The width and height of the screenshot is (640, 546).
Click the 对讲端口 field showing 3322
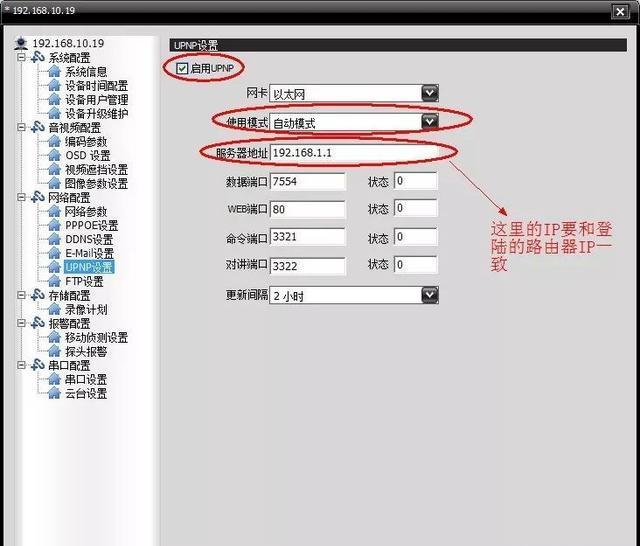307,265
